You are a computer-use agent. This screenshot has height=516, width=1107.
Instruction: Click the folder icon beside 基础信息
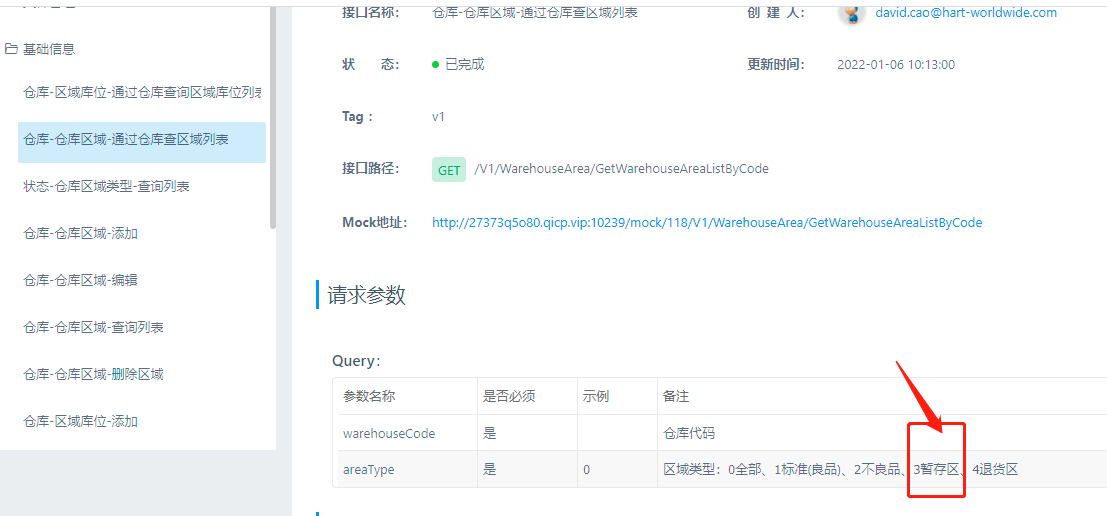(x=11, y=49)
